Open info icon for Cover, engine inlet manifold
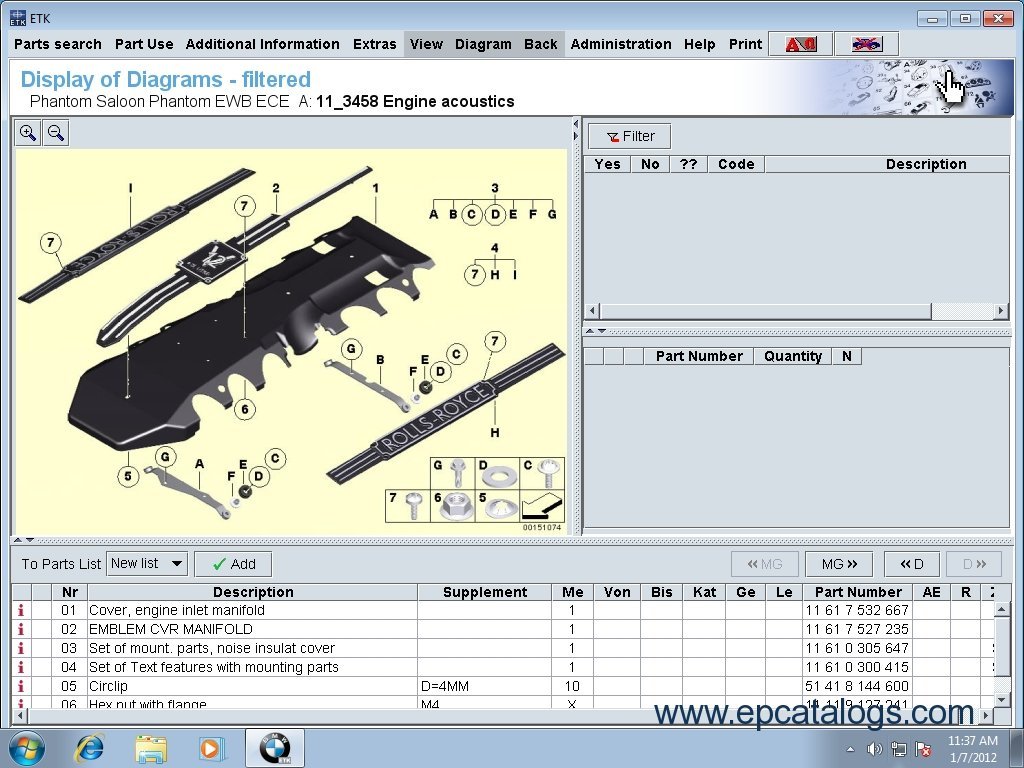Viewport: 1024px width, 768px height. point(21,610)
